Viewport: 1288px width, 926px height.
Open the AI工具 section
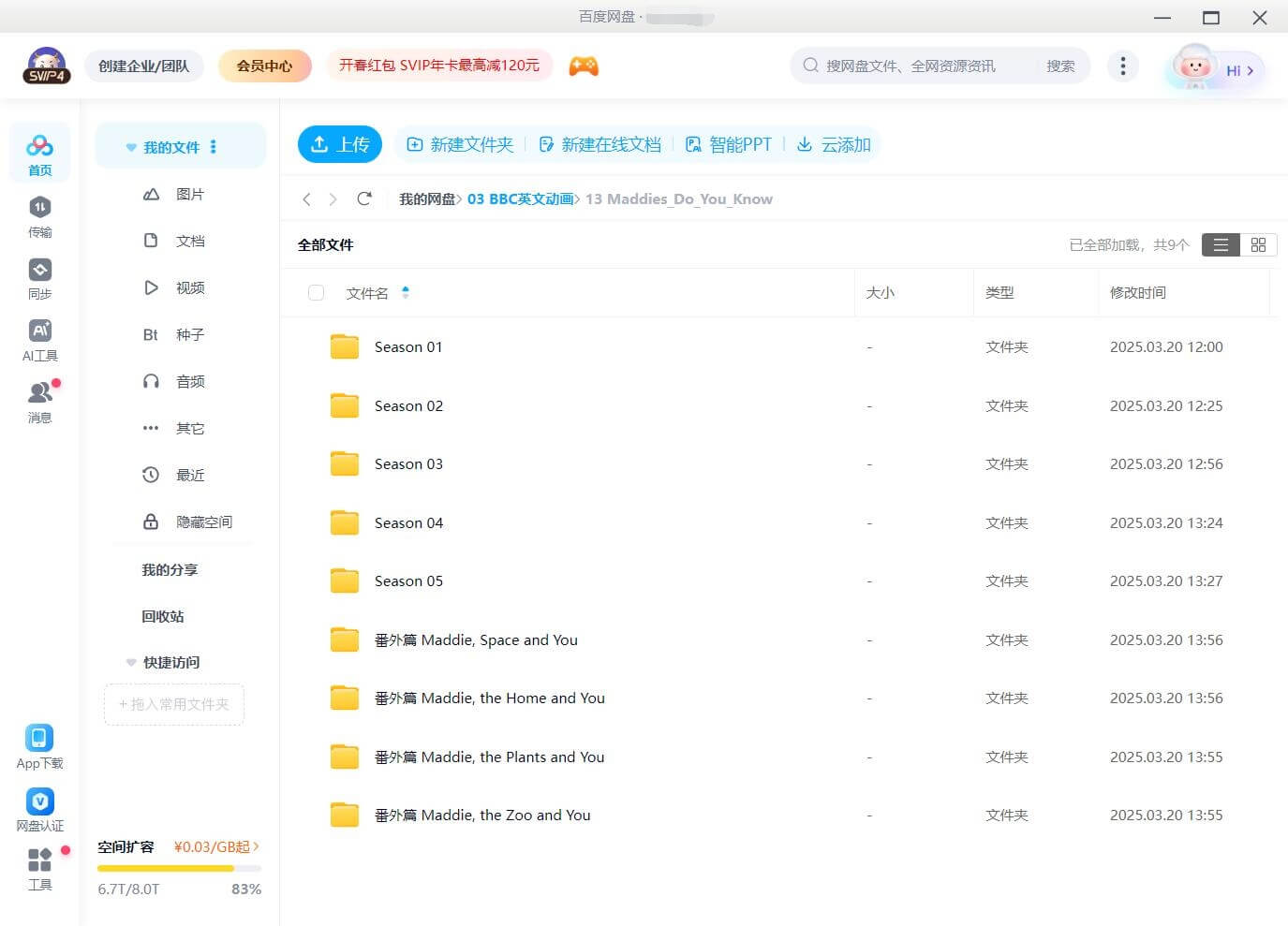[39, 339]
